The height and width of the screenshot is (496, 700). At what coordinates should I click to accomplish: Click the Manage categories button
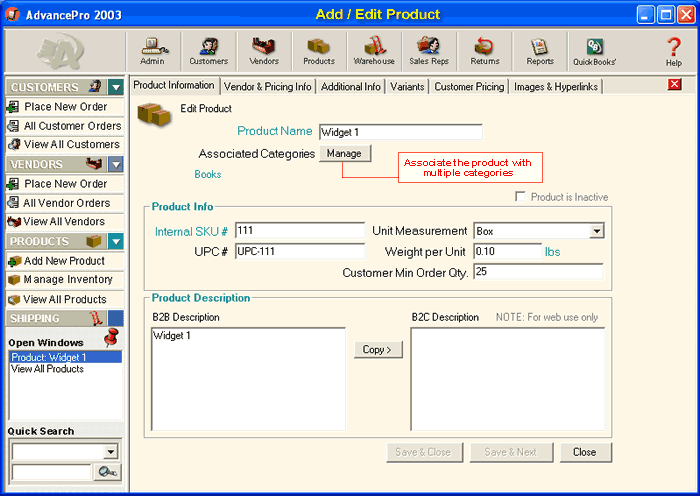coord(344,153)
